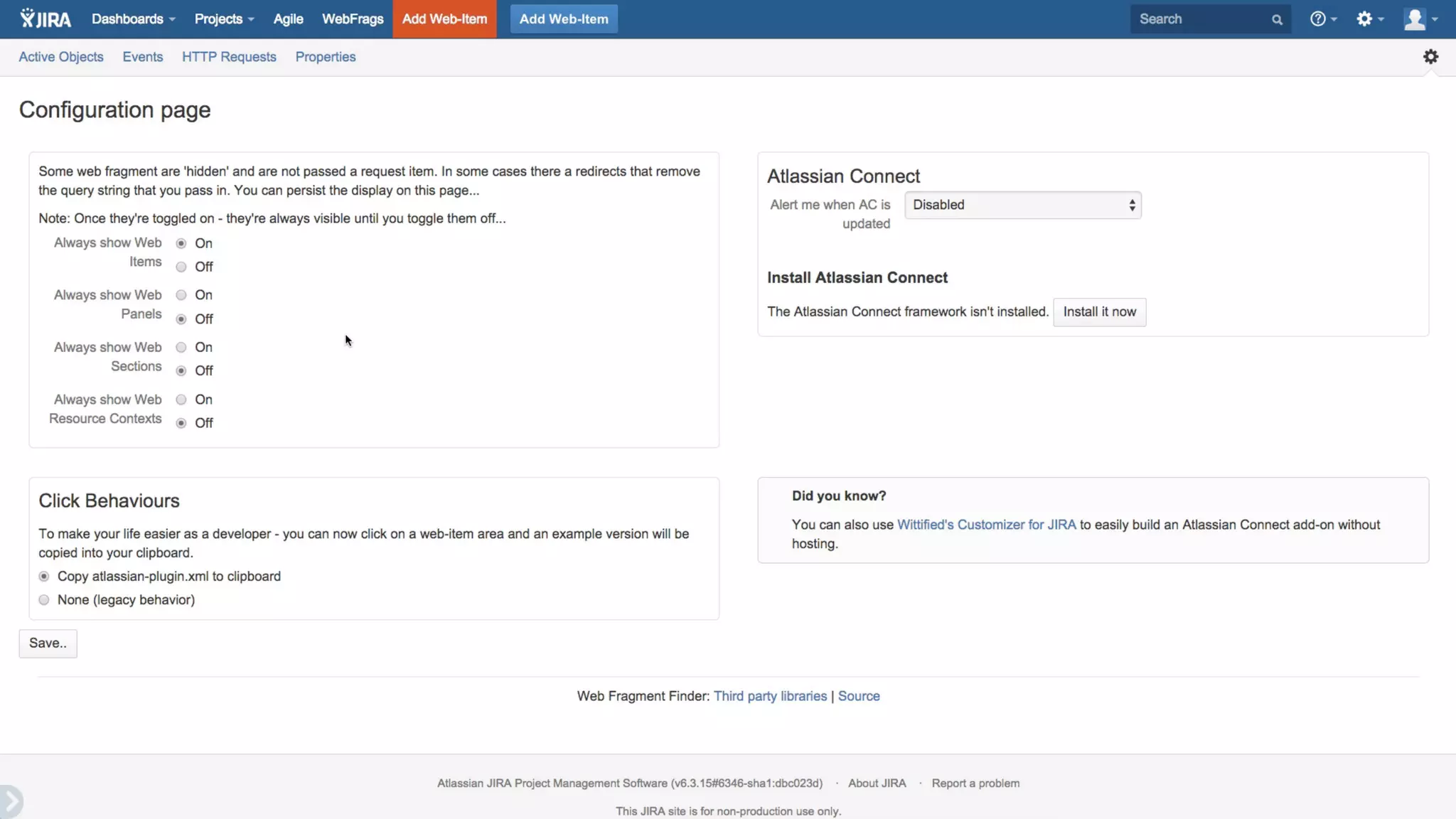Viewport: 1456px width, 819px height.
Task: Click the Install it now button
Action: coord(1099,312)
